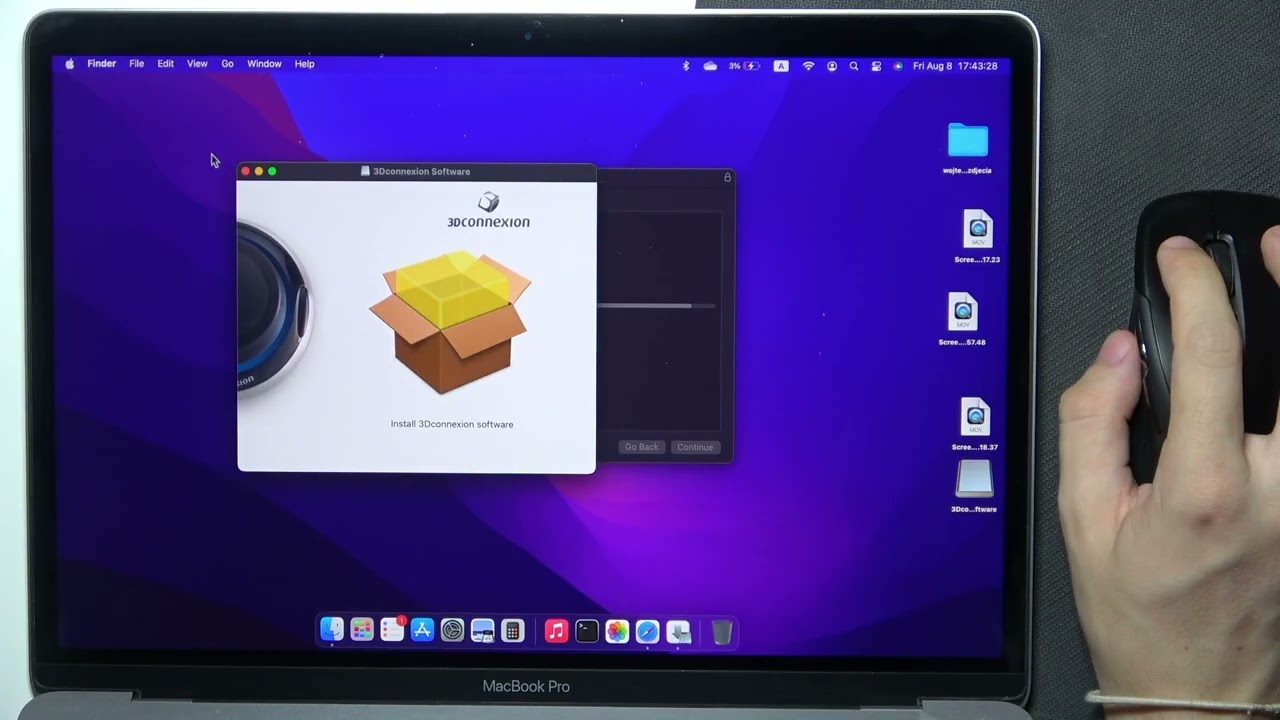The image size is (1280, 720).
Task: Open Reminders from the dock
Action: [x=392, y=630]
